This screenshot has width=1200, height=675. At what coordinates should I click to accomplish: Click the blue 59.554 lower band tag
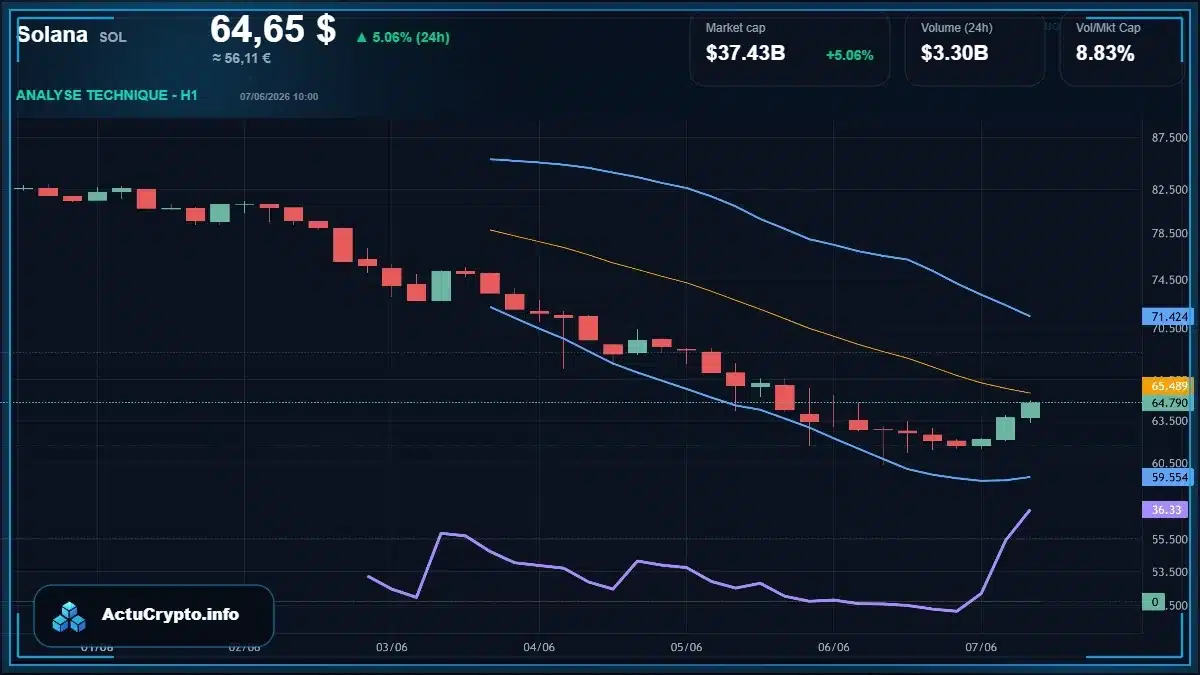(1169, 478)
